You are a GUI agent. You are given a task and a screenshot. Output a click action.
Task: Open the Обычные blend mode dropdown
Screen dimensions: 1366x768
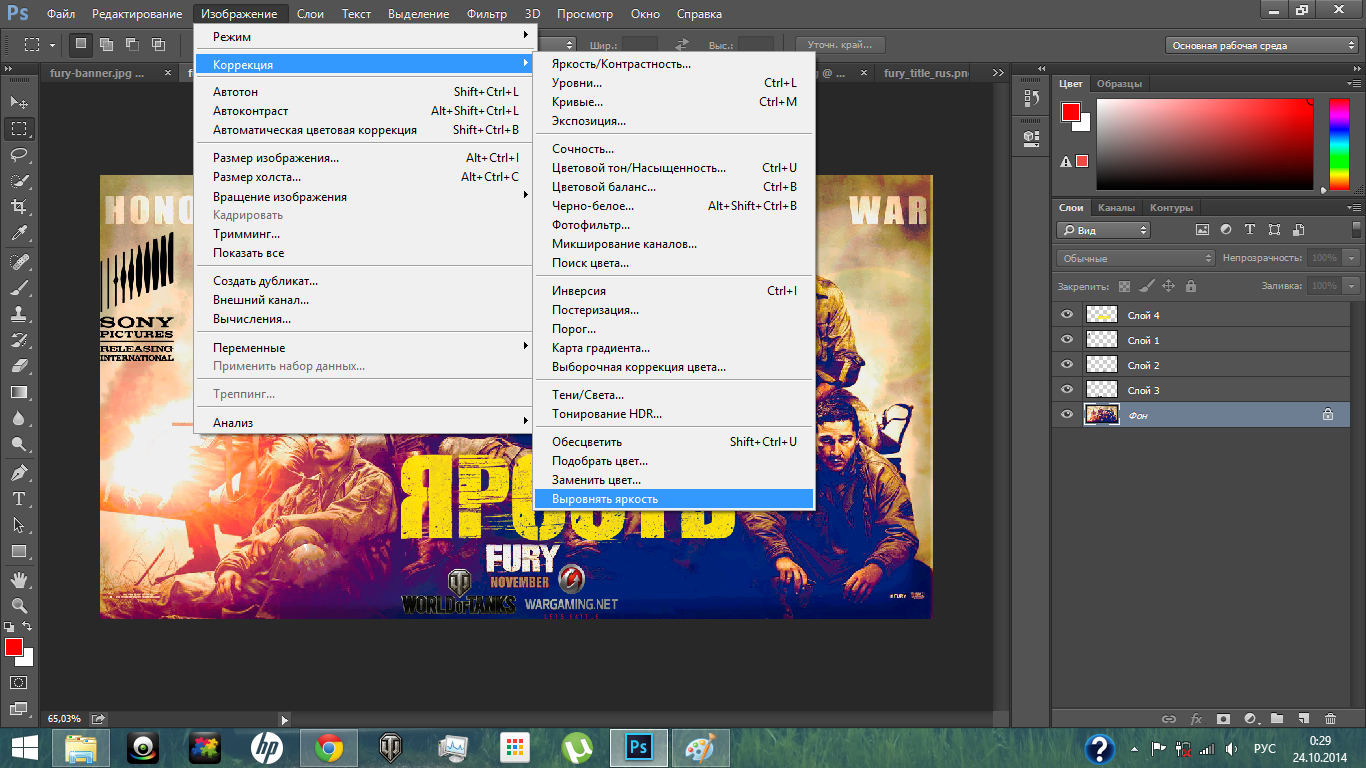tap(1135, 258)
